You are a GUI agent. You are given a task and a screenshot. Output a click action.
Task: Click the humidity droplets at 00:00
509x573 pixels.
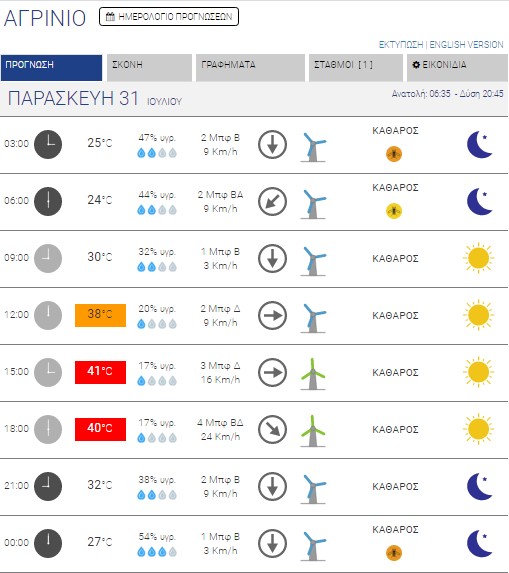157,552
